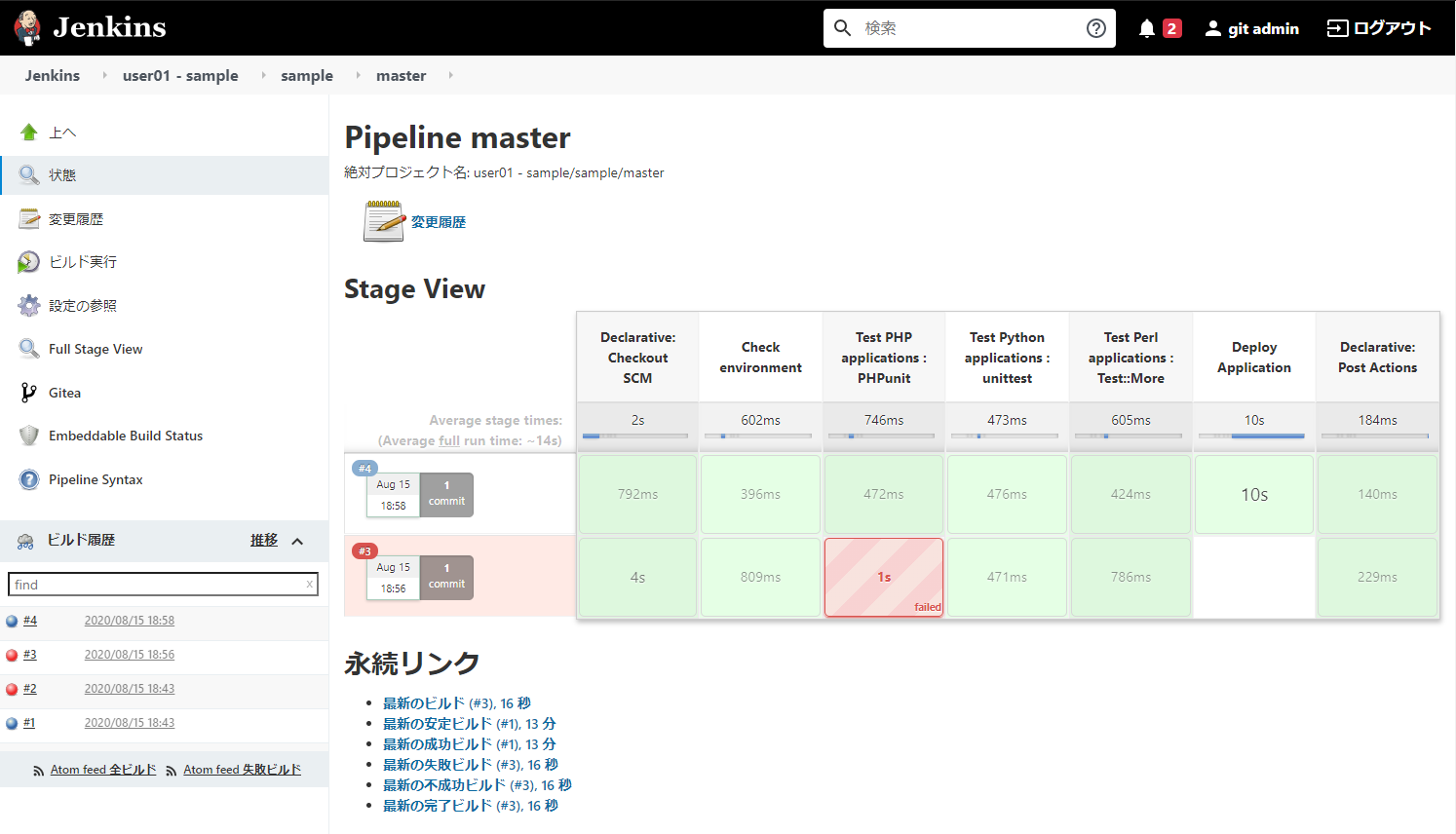1456x834 pixels.
Task: Click the main 変更履歴 link under Pipeline master
Action: click(439, 222)
